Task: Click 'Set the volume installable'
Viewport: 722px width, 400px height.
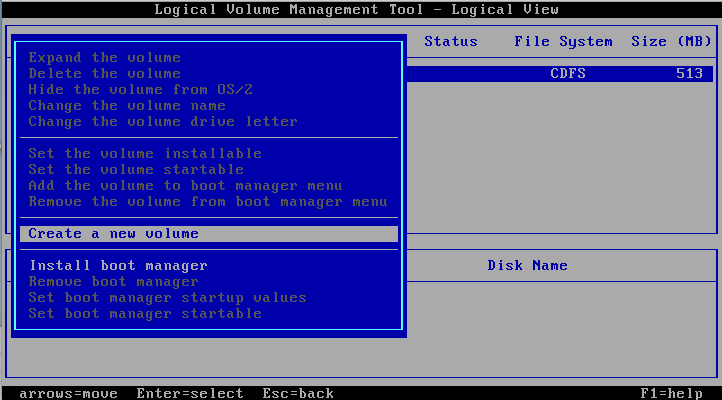Action: (145, 154)
